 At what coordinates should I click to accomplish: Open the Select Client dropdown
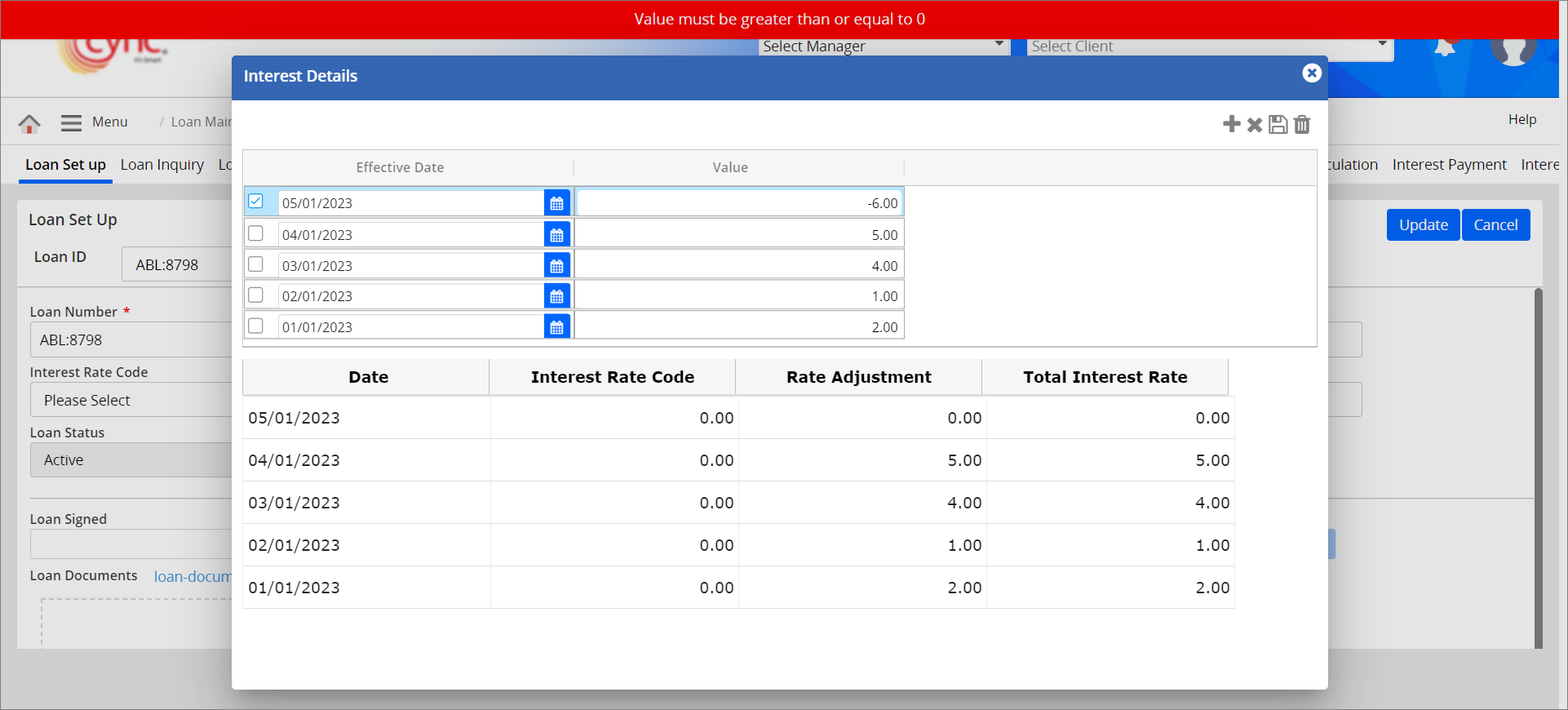[1207, 47]
